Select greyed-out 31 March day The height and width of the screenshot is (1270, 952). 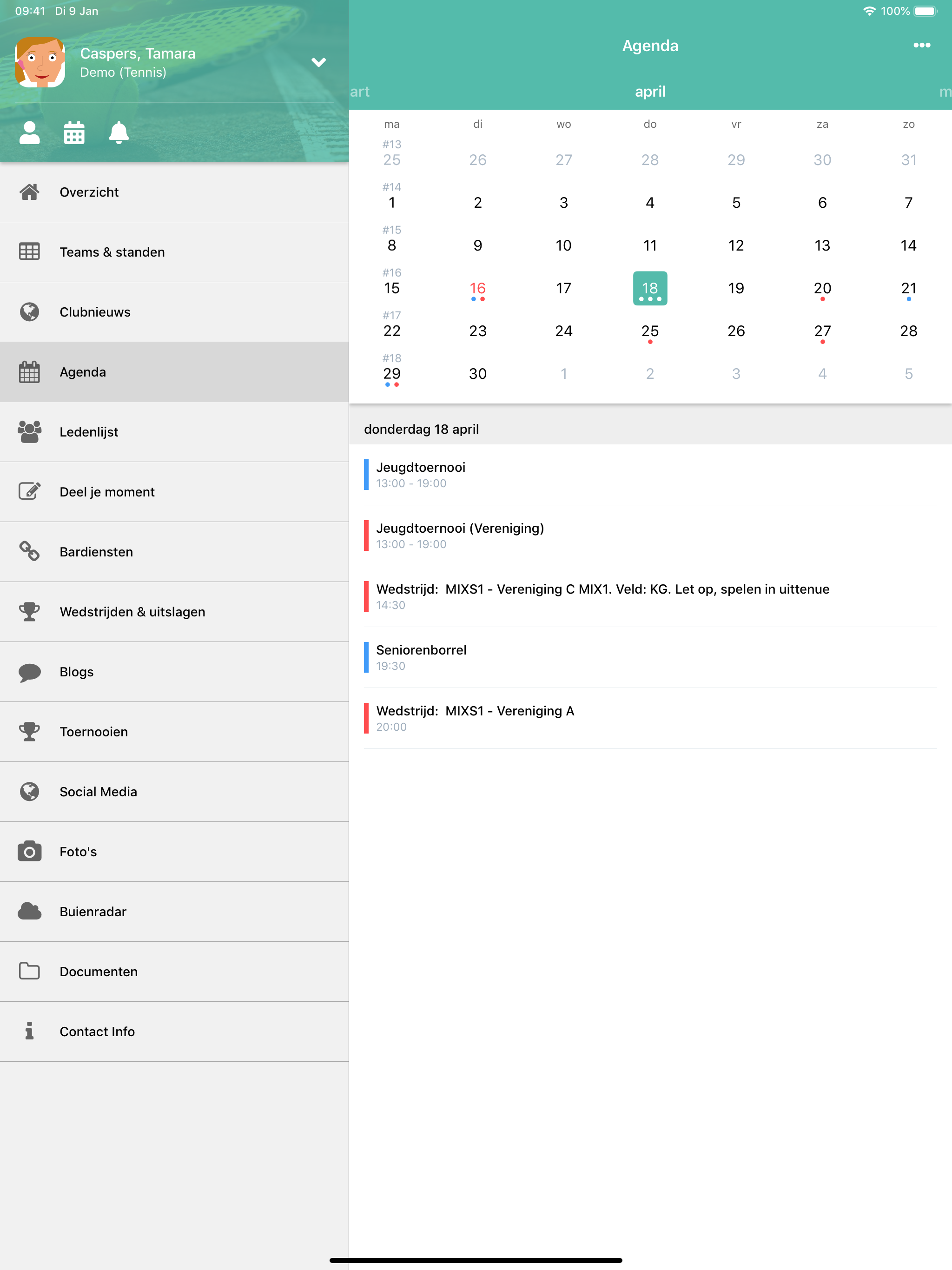pos(908,159)
